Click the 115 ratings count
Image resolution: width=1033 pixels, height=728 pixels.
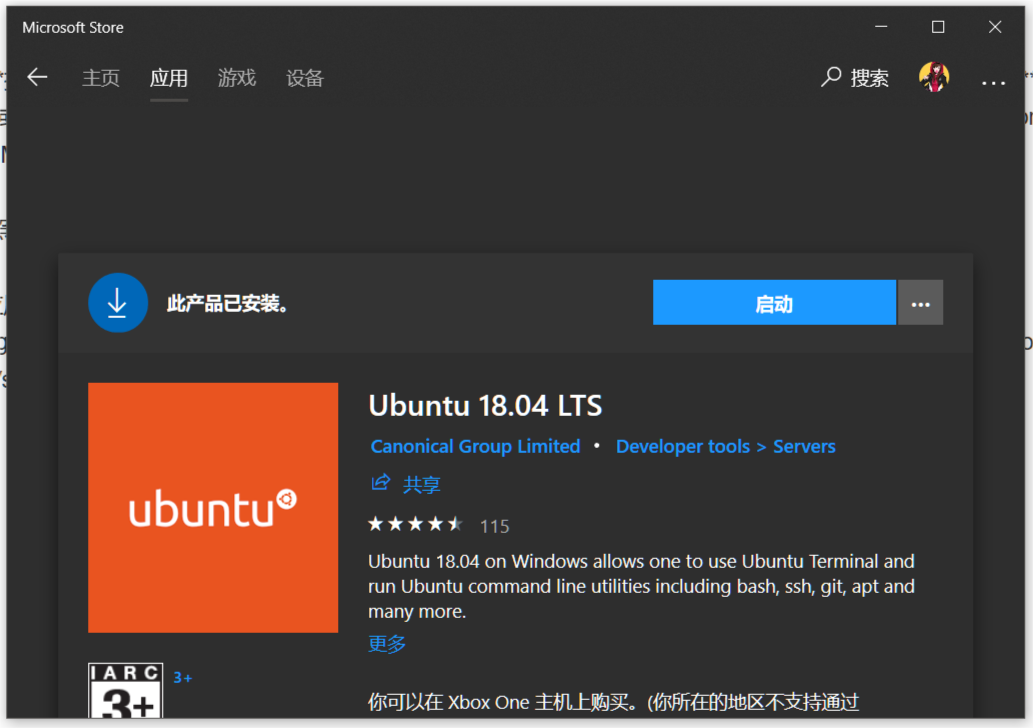click(495, 526)
